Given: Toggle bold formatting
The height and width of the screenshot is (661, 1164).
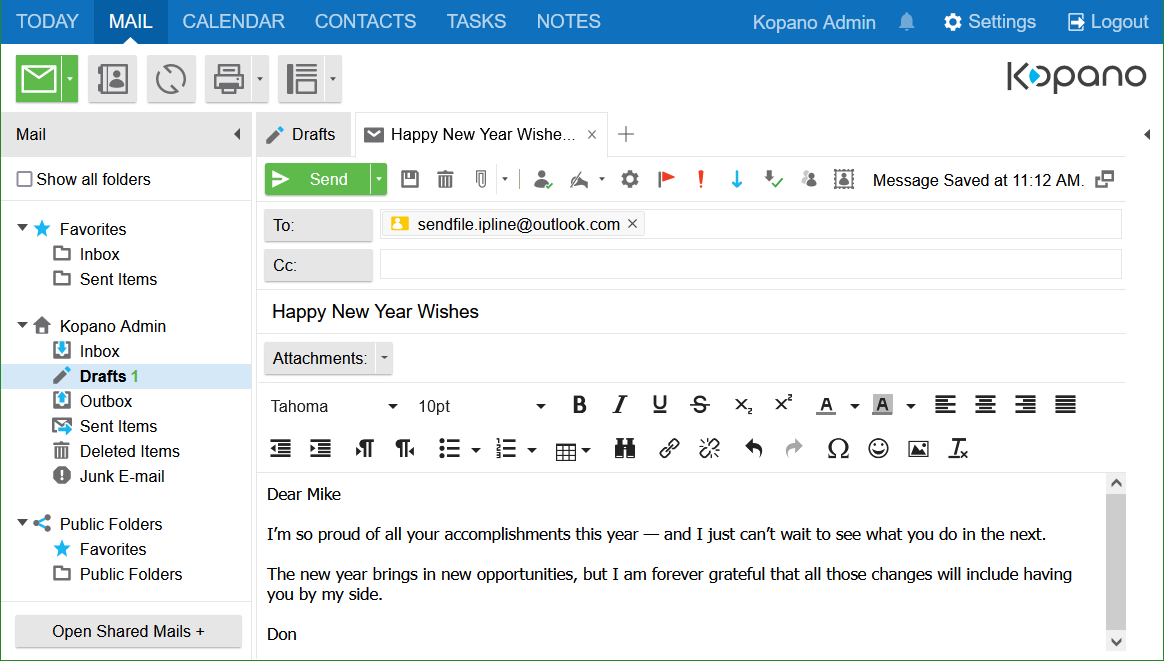Looking at the screenshot, I should [579, 405].
